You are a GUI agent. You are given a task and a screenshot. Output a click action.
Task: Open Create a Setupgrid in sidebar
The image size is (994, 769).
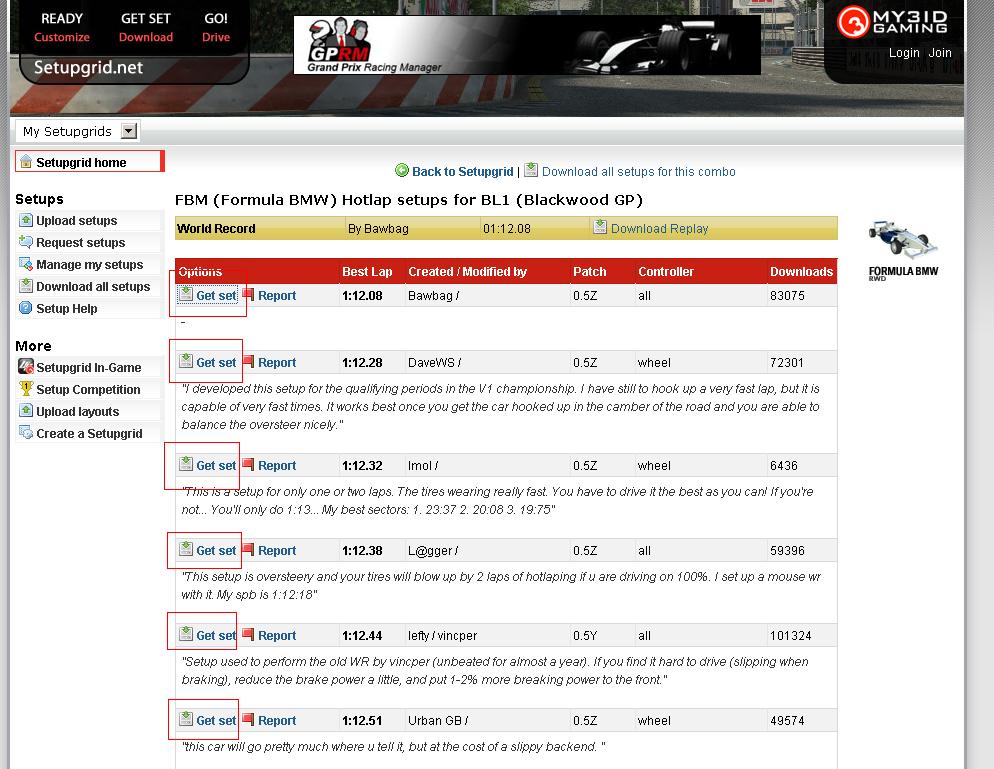[89, 434]
